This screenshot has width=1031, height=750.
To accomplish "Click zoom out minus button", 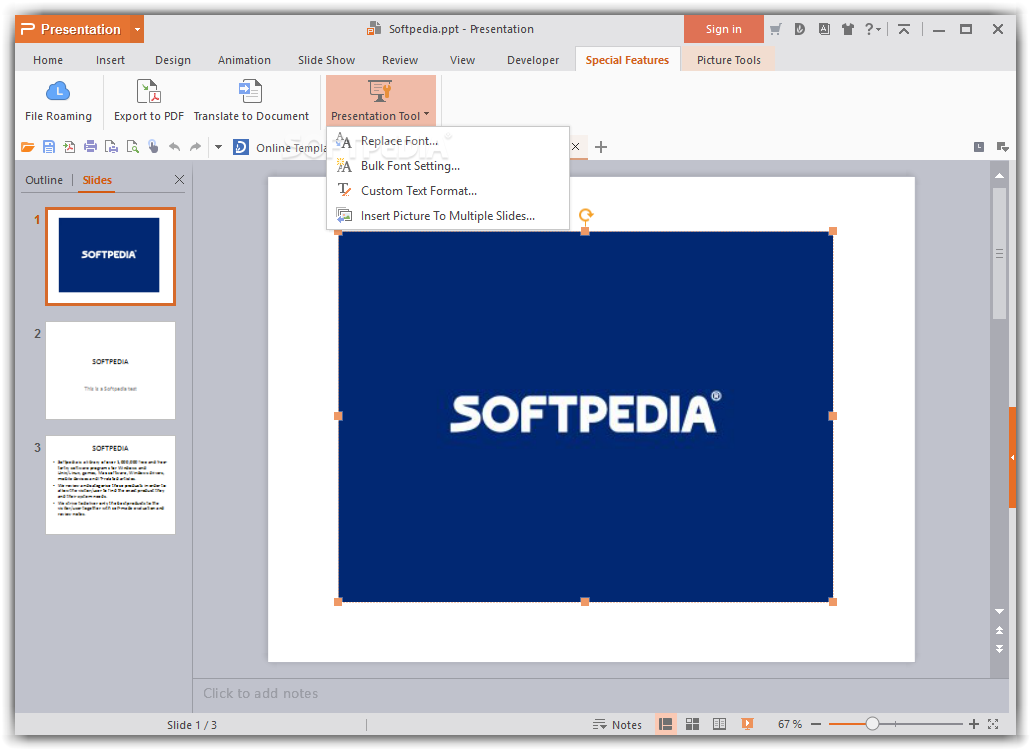I will pyautogui.click(x=816, y=724).
